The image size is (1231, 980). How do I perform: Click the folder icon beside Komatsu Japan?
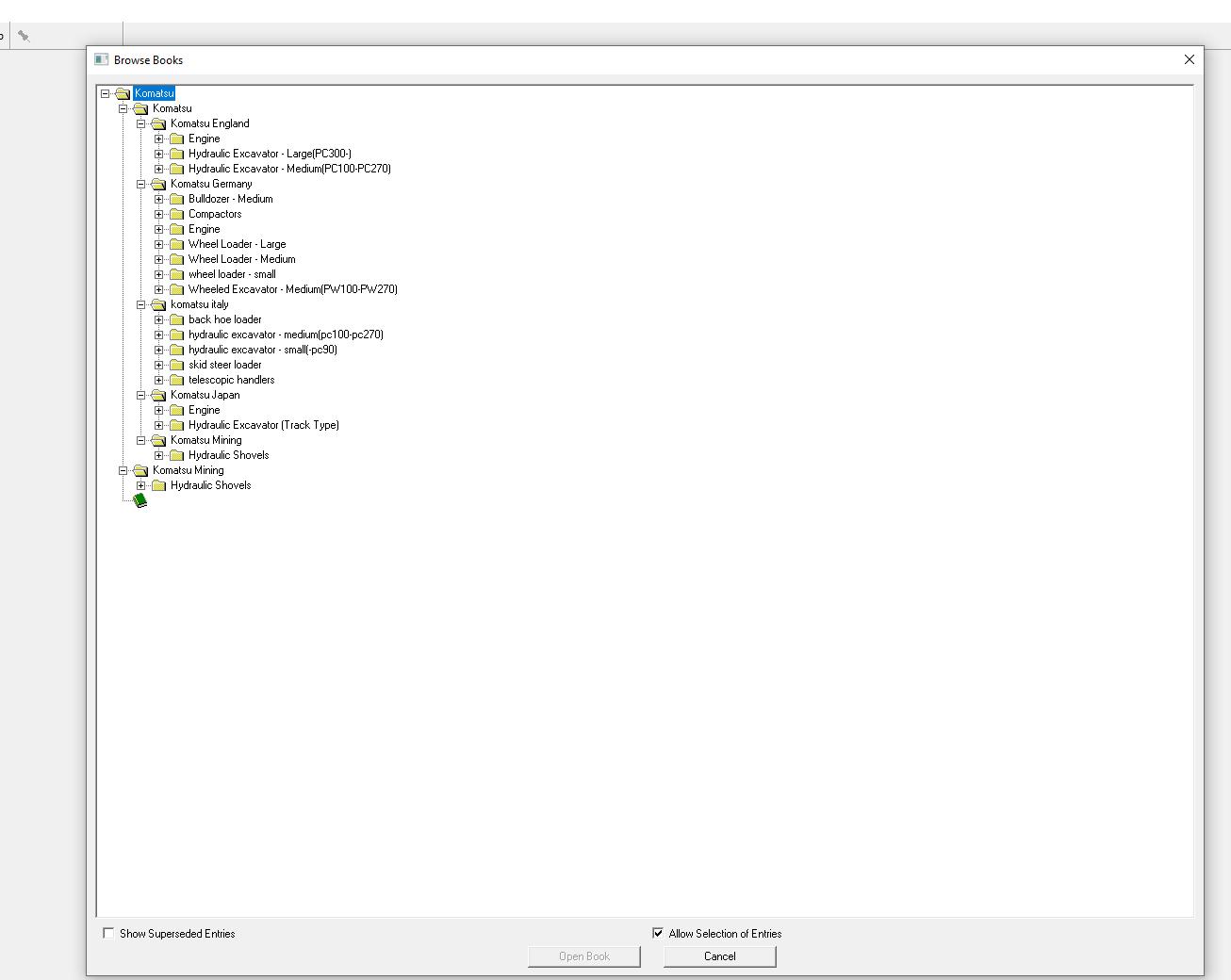[158, 395]
